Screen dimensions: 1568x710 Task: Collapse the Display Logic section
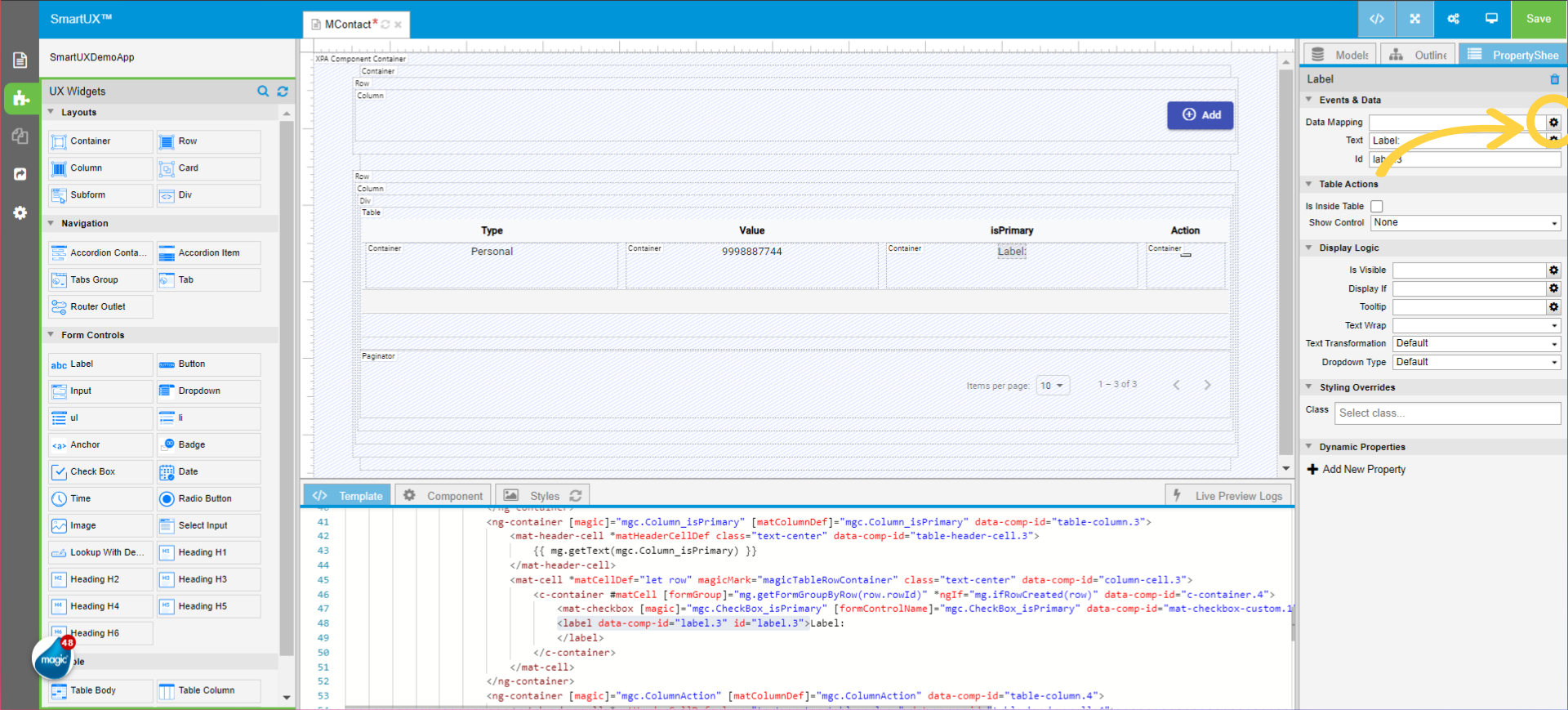point(1309,248)
